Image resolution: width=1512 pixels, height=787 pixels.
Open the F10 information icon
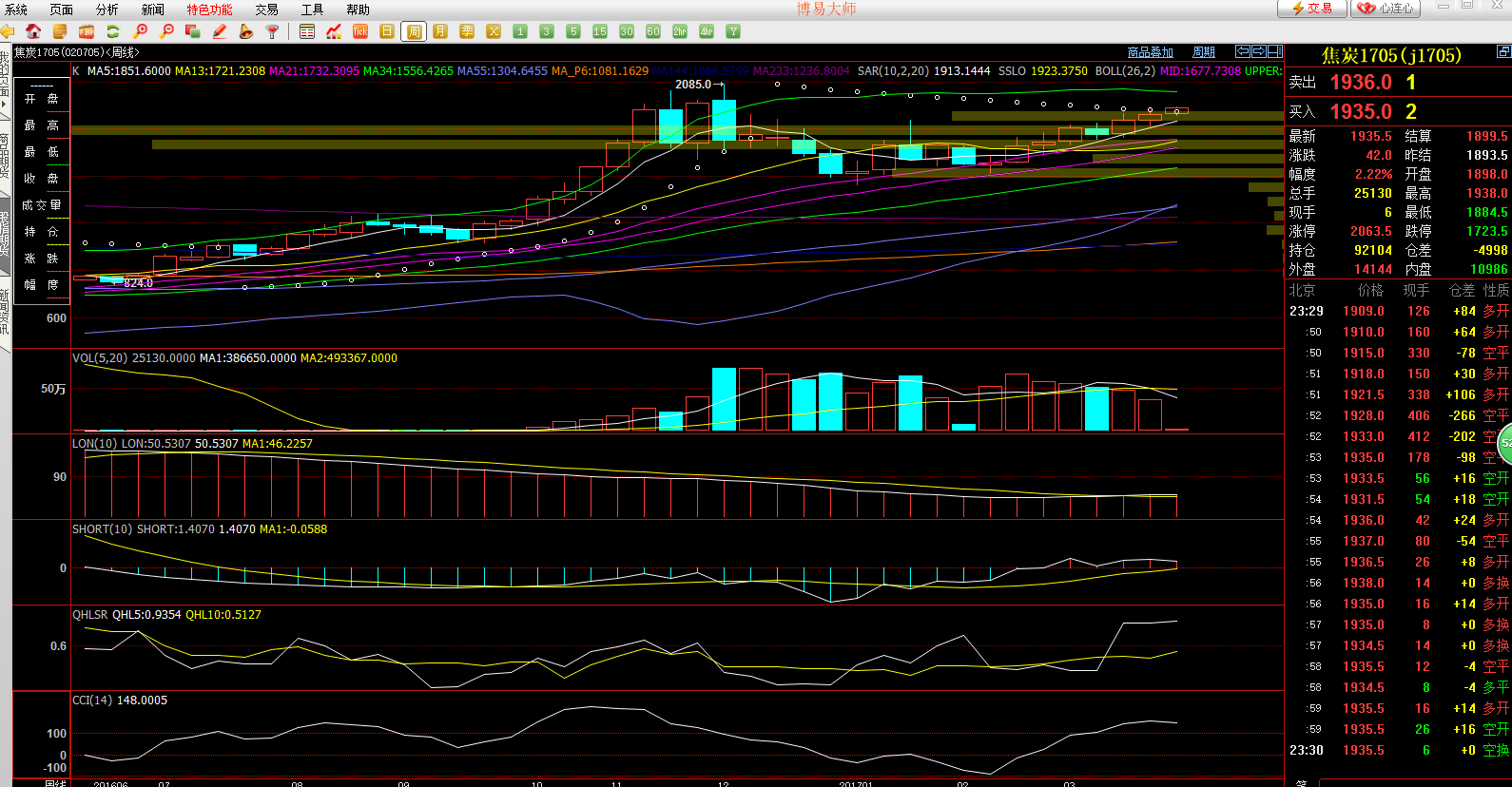tap(87, 31)
